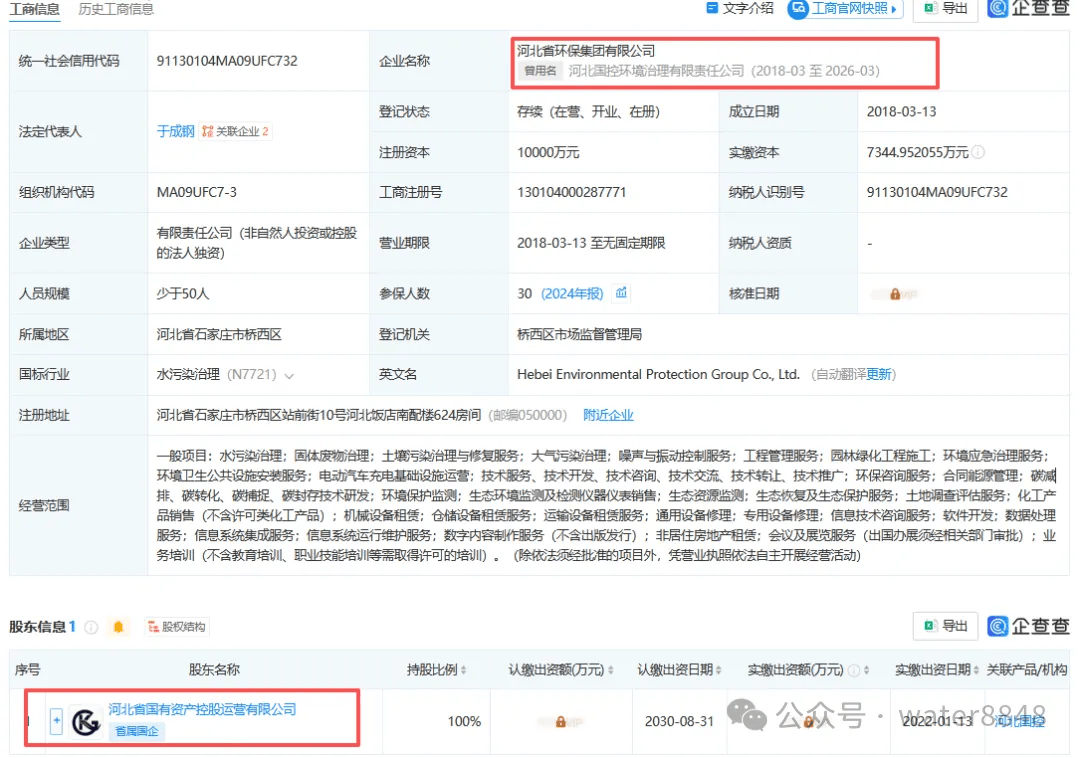Open legal representative 于成钢 link

tap(175, 131)
